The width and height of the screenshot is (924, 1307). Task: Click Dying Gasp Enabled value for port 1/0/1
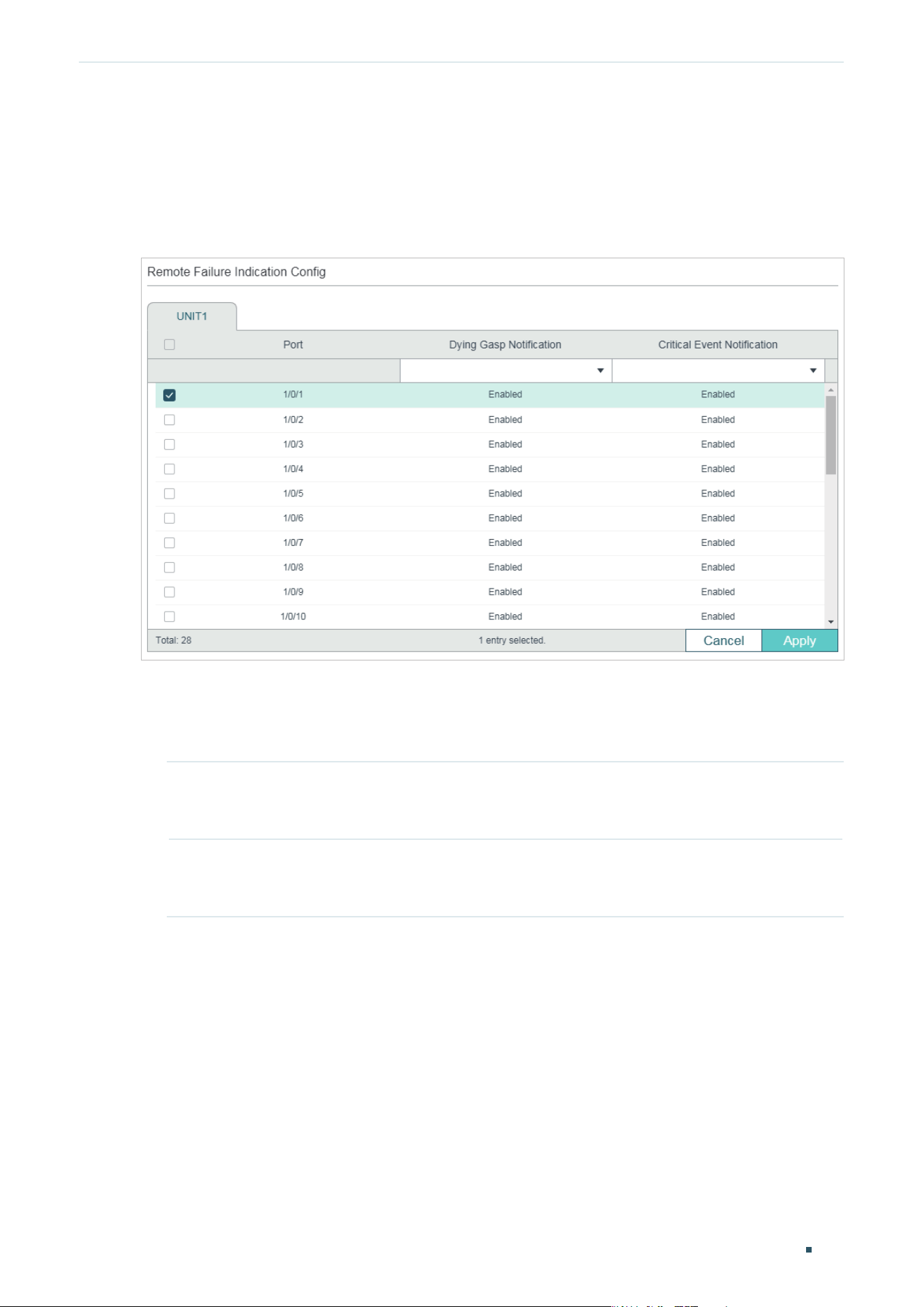click(x=505, y=394)
